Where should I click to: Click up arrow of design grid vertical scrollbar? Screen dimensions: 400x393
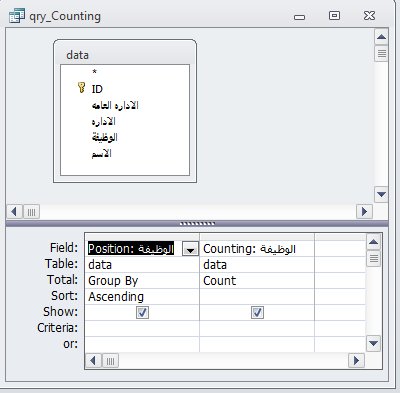tap(373, 242)
